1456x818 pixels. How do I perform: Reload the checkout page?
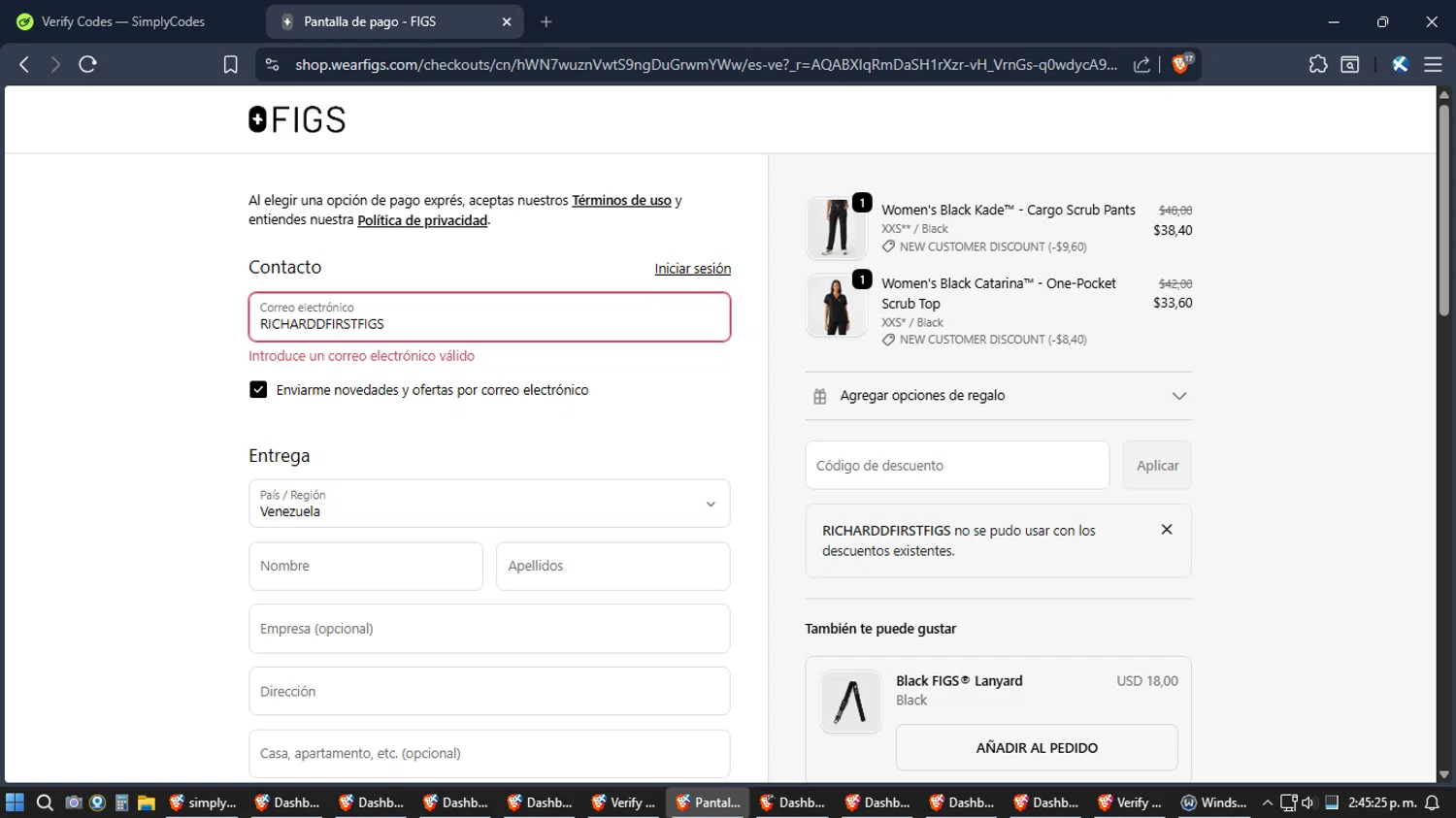pyautogui.click(x=87, y=64)
